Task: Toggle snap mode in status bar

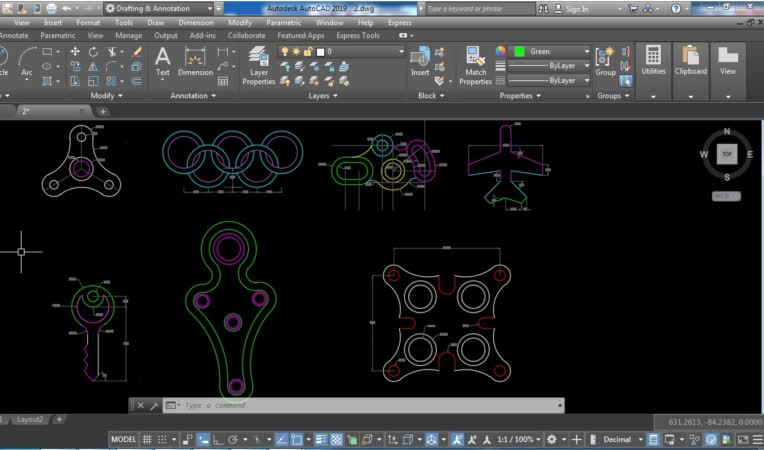Action: (162, 439)
